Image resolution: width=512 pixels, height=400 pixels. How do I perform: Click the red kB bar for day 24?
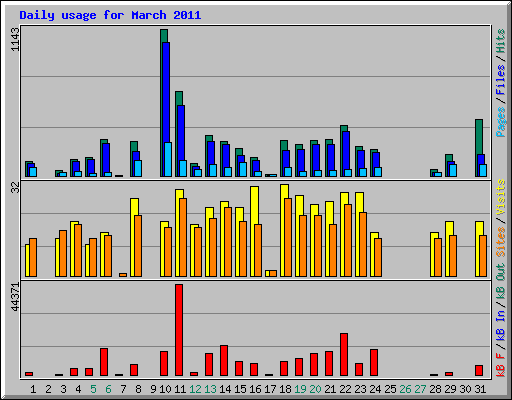tap(374, 363)
